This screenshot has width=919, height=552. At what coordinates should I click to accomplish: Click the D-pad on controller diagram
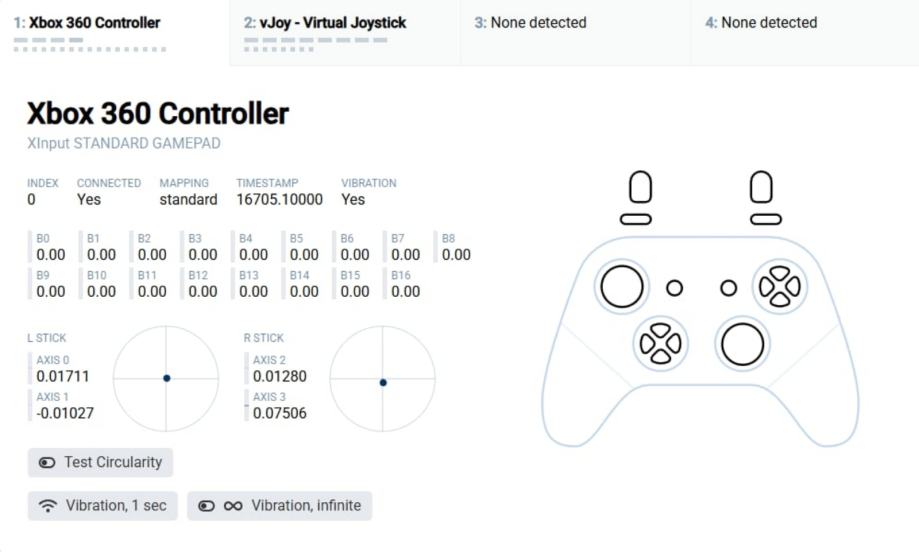coord(660,343)
